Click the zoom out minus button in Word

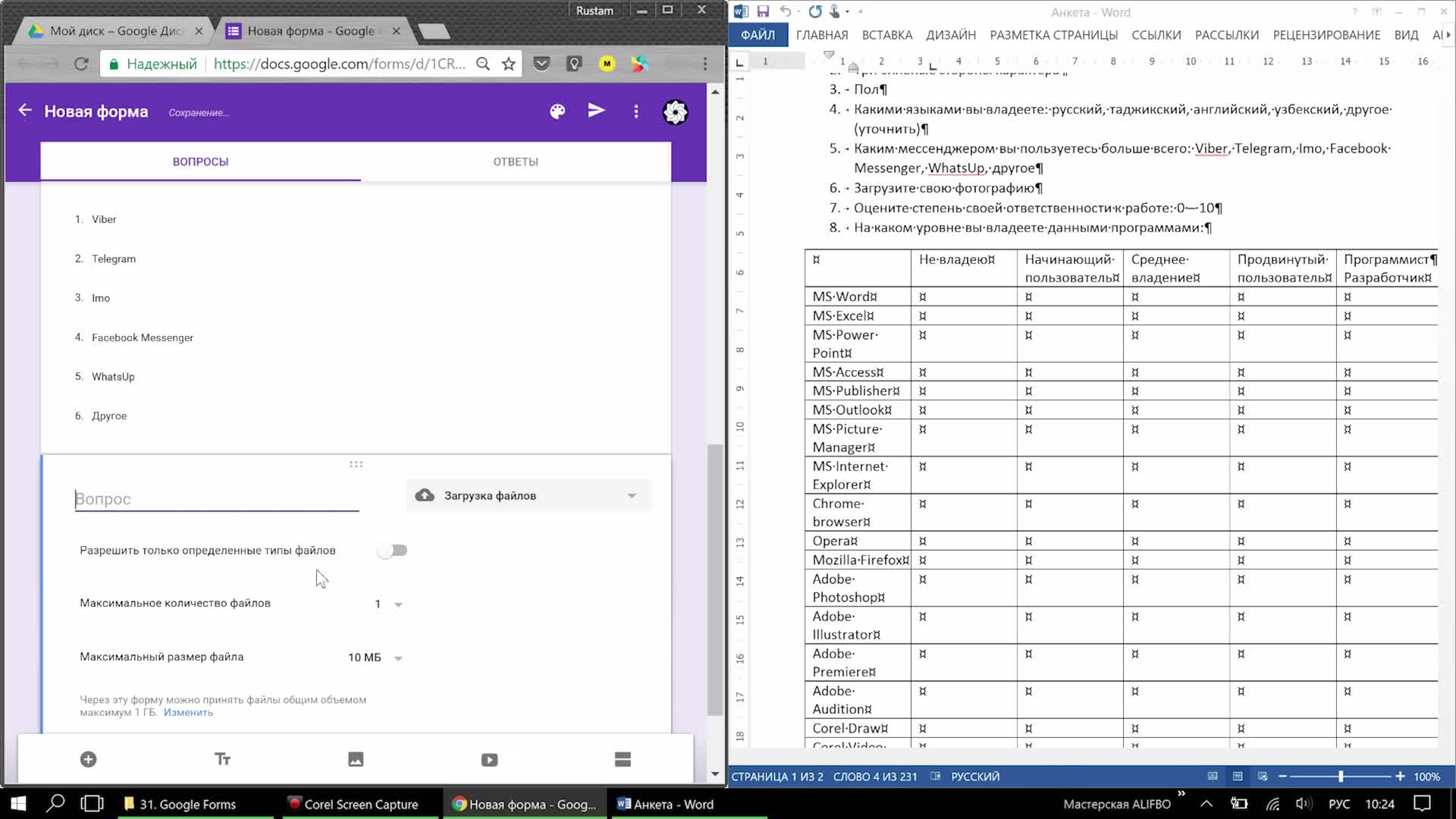pyautogui.click(x=1282, y=776)
